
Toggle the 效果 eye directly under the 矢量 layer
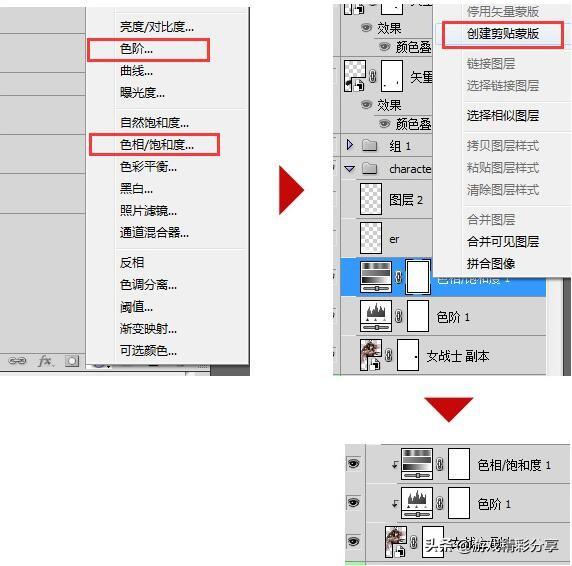tap(366, 105)
